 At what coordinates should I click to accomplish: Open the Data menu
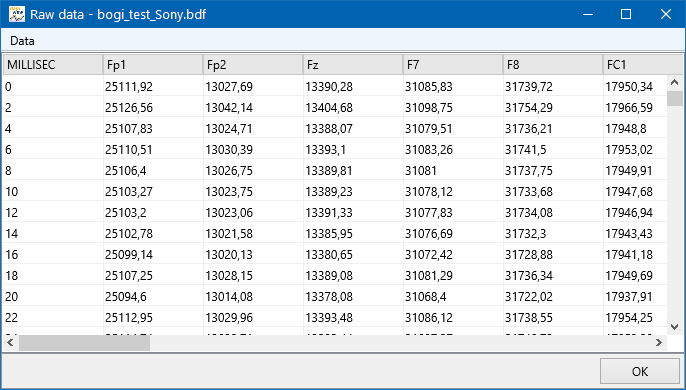pos(22,41)
